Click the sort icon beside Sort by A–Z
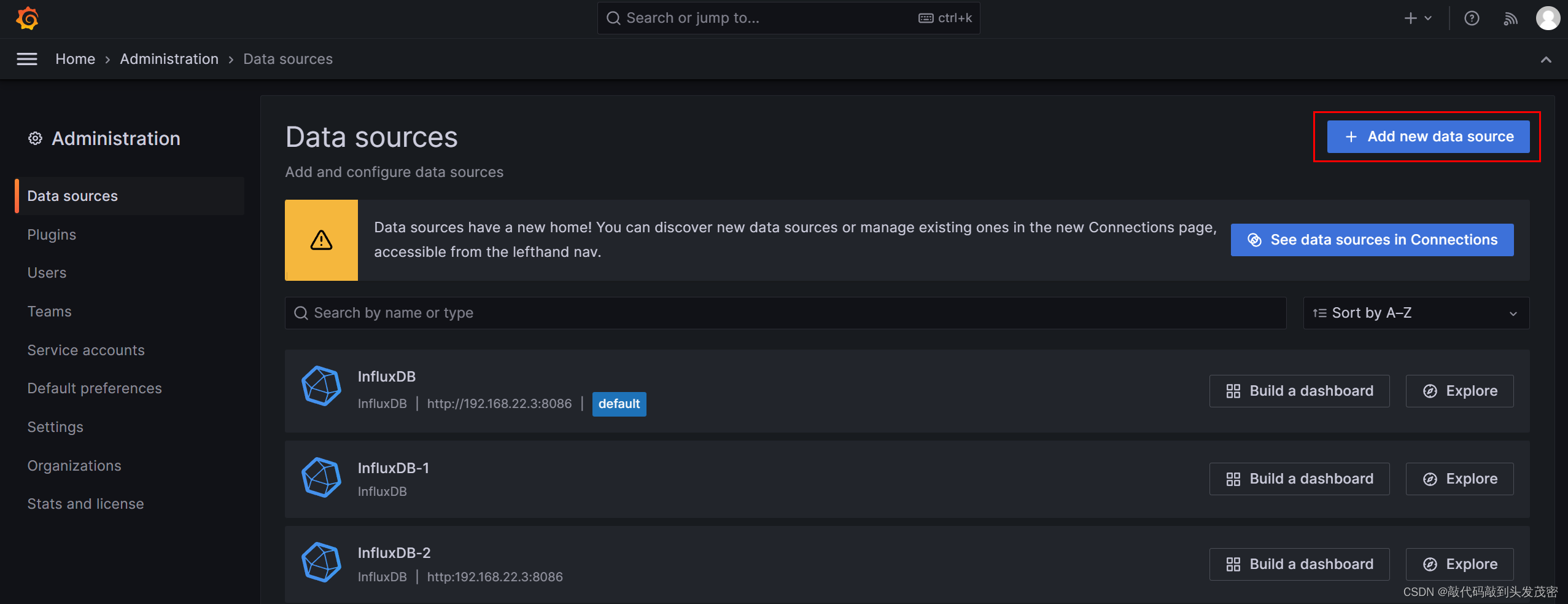 coord(1319,313)
